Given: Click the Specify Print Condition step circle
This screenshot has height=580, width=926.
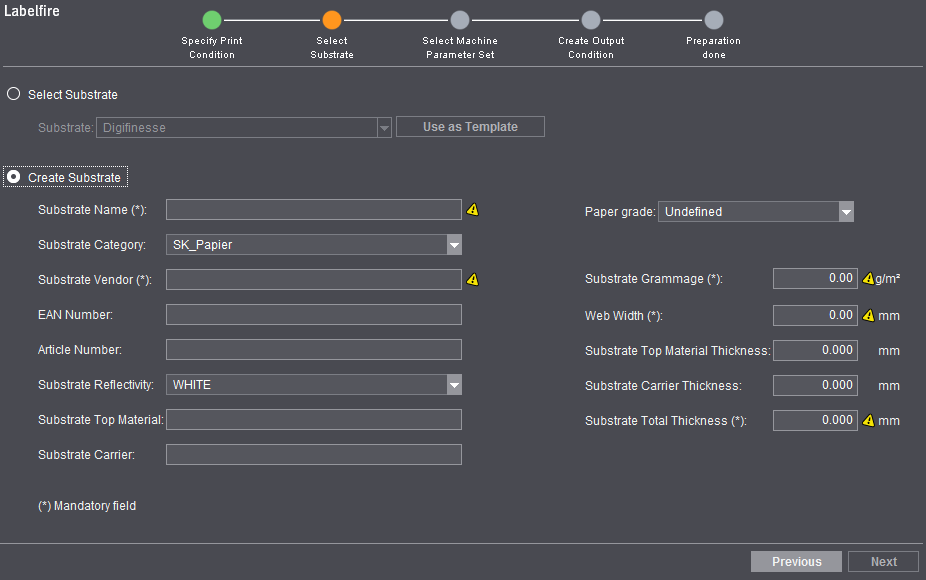Looking at the screenshot, I should pyautogui.click(x=212, y=20).
